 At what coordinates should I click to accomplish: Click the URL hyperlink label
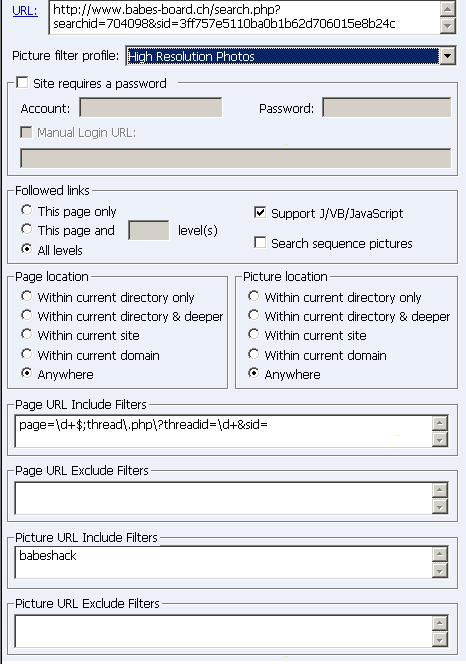point(25,11)
